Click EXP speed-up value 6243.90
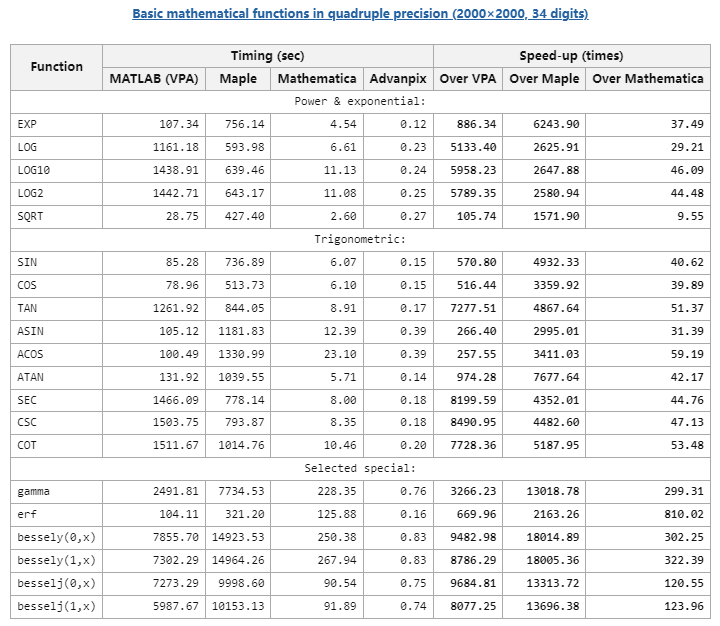Image resolution: width=720 pixels, height=626 pixels. (x=557, y=124)
